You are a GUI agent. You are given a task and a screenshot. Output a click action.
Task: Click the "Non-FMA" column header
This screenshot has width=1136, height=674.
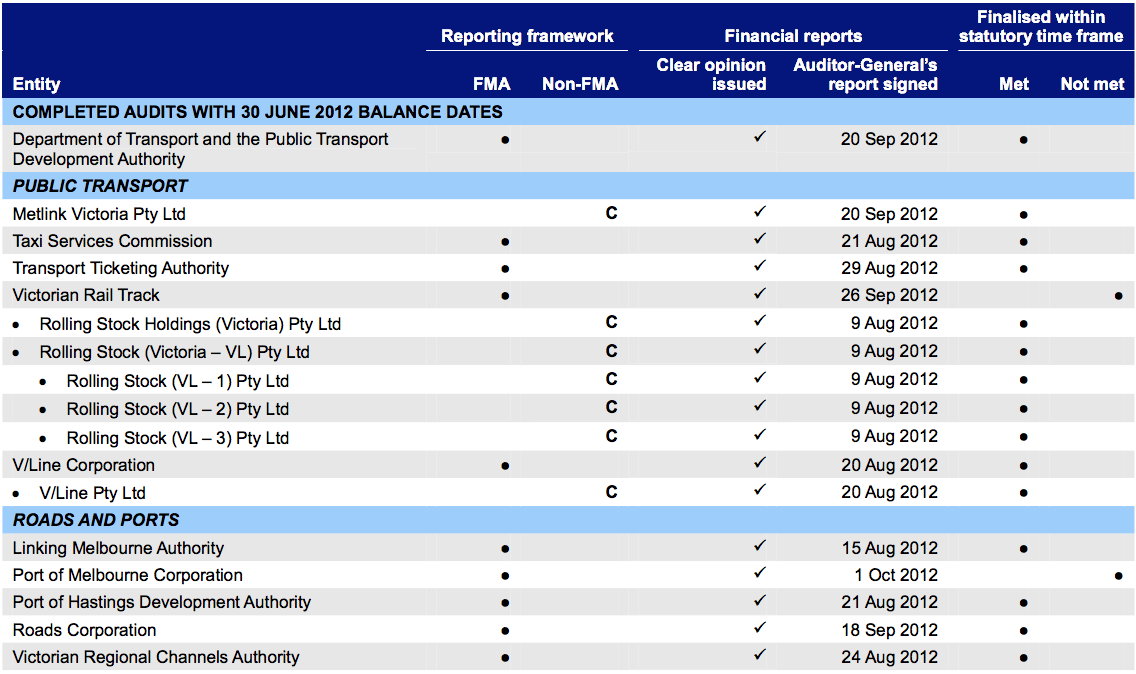coord(580,84)
